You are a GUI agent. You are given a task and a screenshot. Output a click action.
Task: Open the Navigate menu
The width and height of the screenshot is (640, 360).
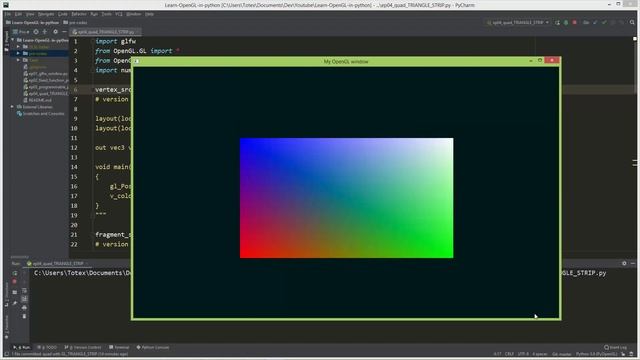46,14
